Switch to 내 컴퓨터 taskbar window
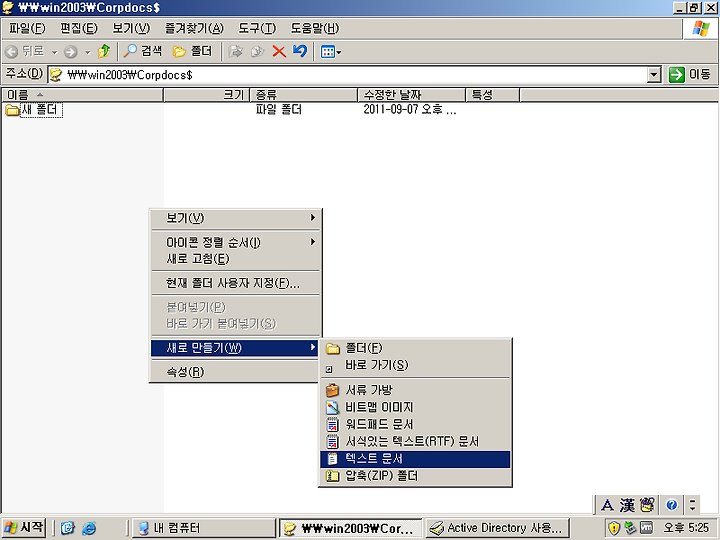720x540 pixels. pos(203,528)
